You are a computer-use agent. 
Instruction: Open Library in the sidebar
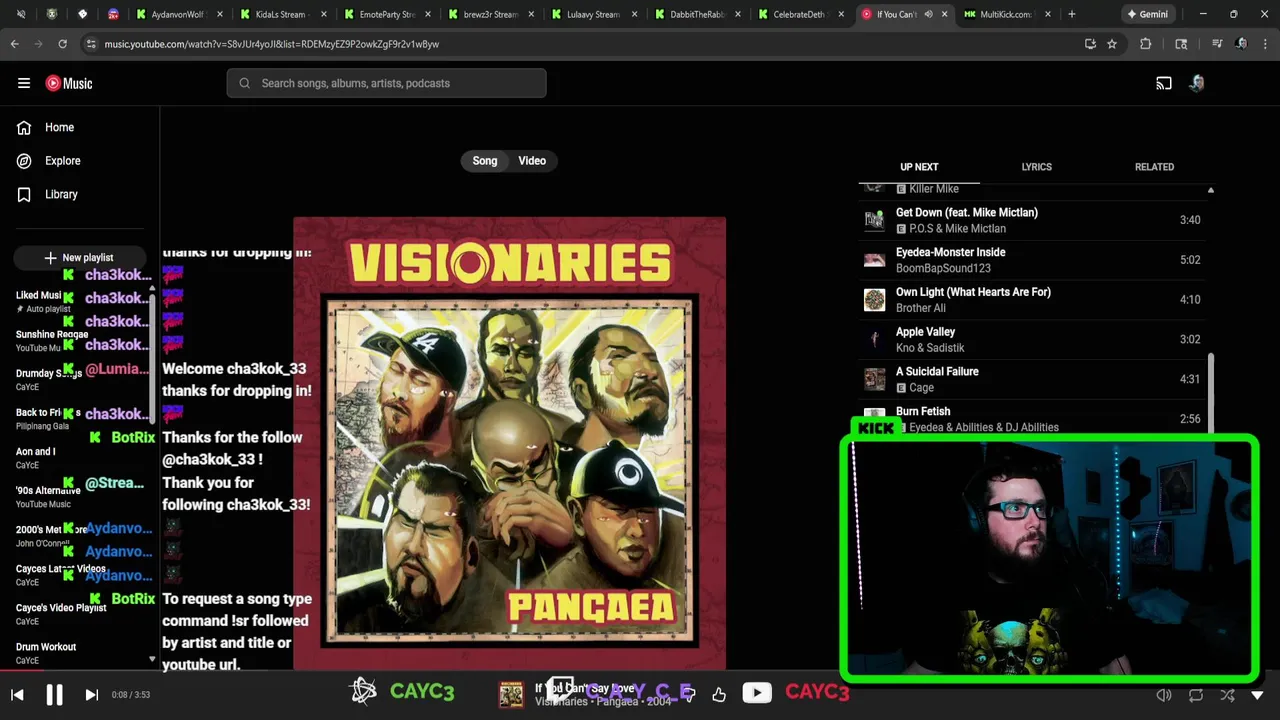pyautogui.click(x=47, y=194)
